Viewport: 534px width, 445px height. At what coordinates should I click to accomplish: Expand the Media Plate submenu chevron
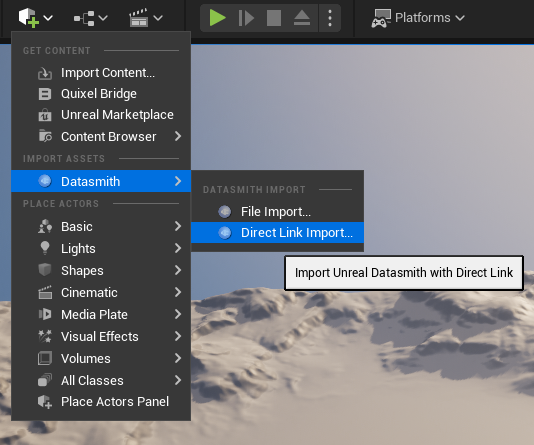[x=178, y=314]
